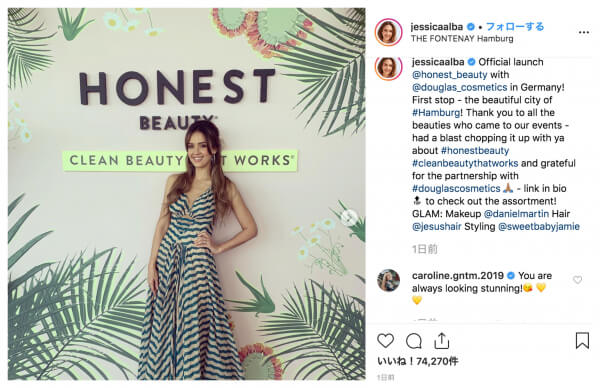Open THE FONTENAY Hamburg location link
Image resolution: width=600 pixels, height=388 pixels.
click(x=462, y=39)
